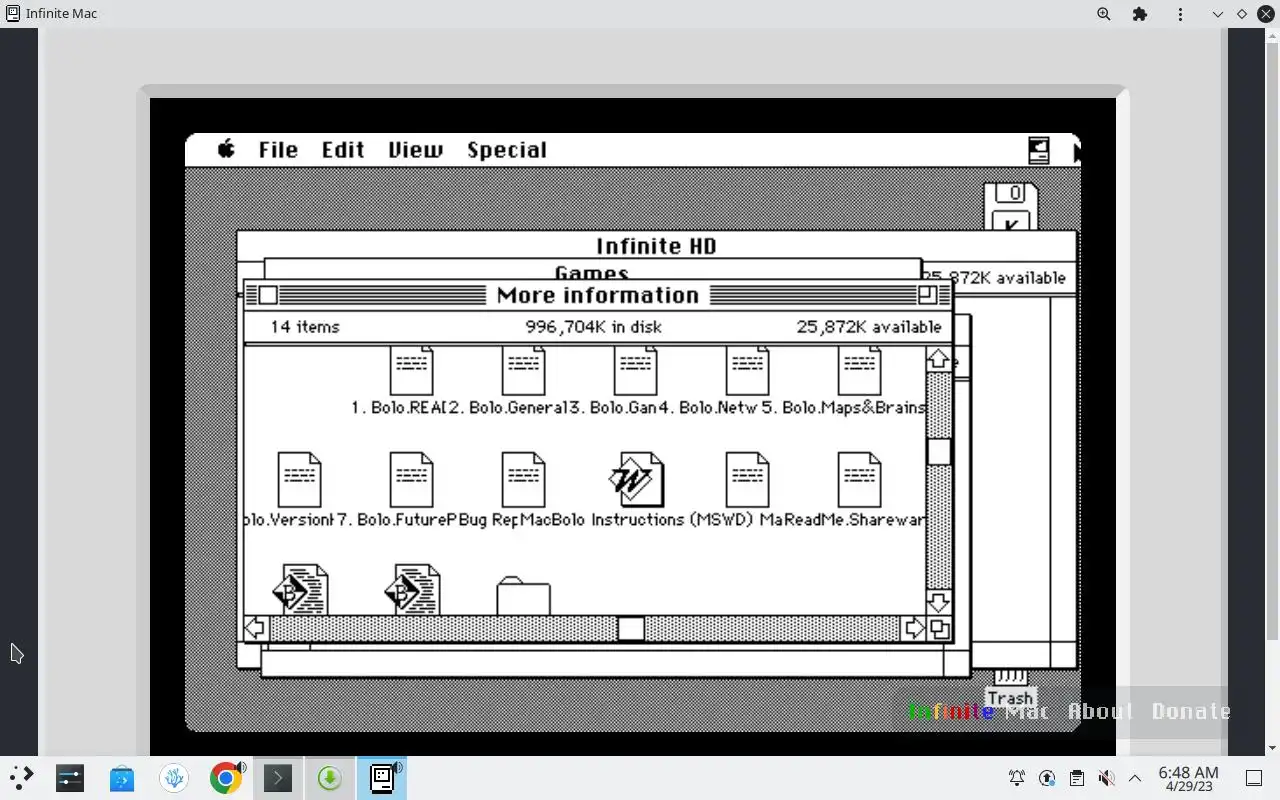This screenshot has width=1280, height=800.
Task: Click the Games window title bar
Action: (x=592, y=270)
